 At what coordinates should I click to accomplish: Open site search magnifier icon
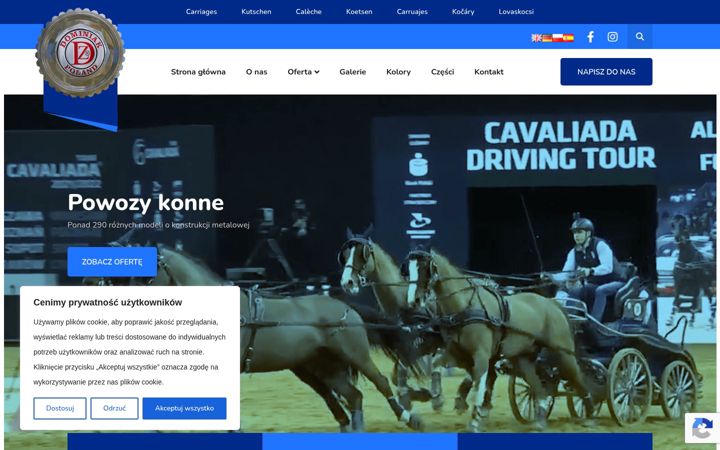pos(640,36)
